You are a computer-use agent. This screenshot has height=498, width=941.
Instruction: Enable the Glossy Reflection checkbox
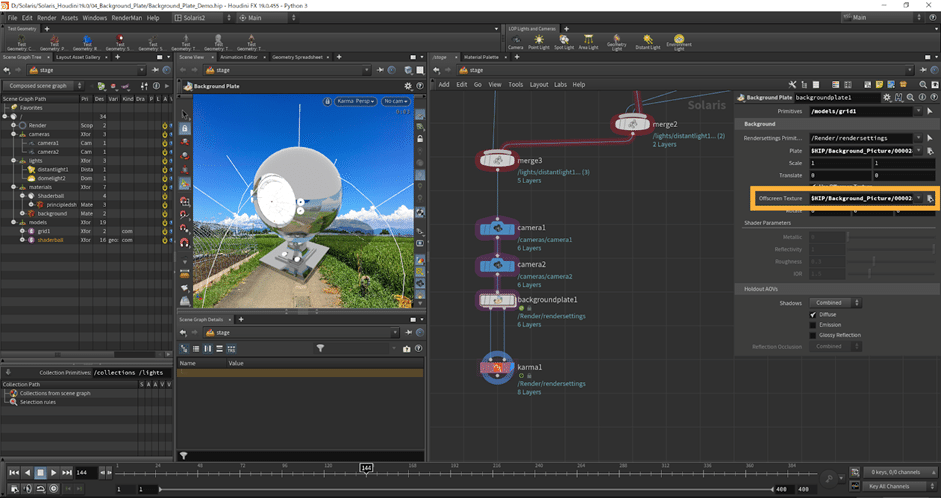click(813, 335)
